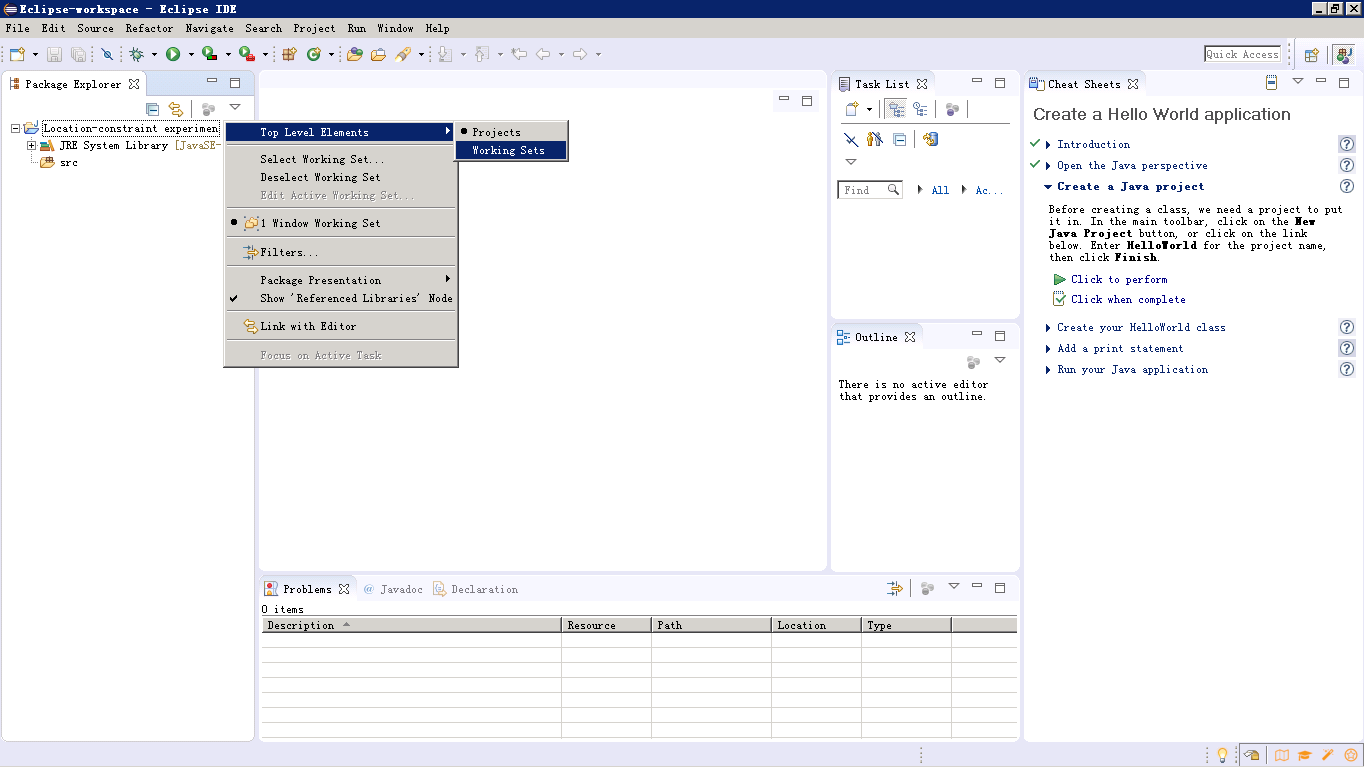The image size is (1364, 768).
Task: Switch to the Javadoc tab
Action: click(394, 589)
